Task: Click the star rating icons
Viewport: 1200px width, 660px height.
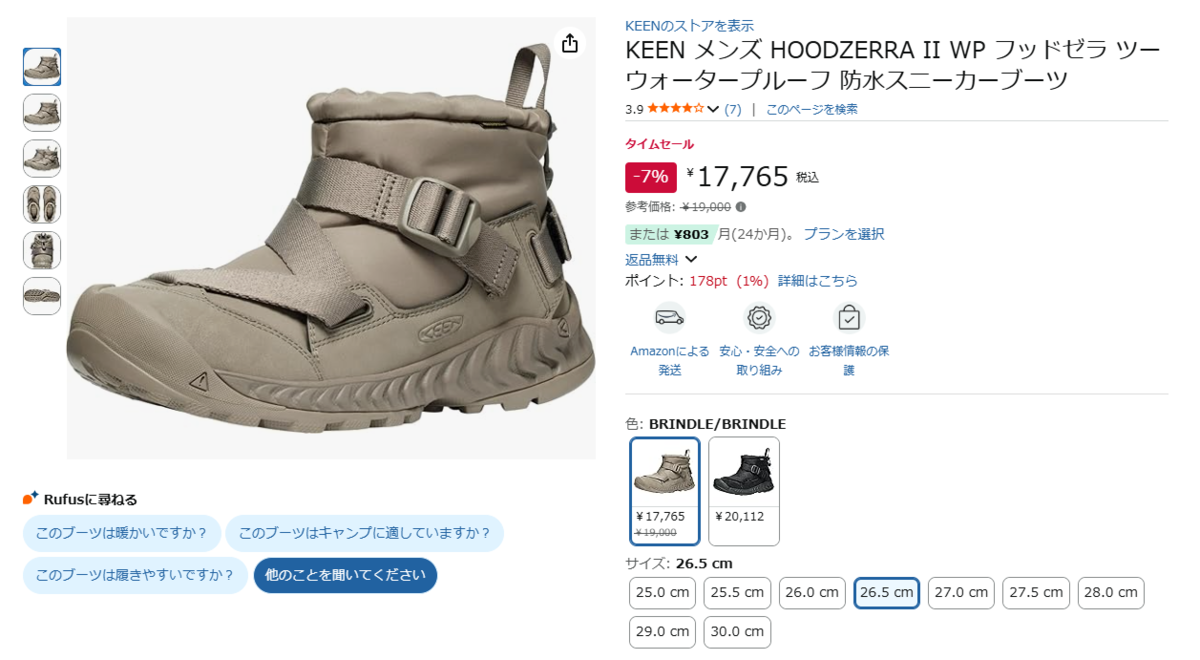Action: (677, 109)
